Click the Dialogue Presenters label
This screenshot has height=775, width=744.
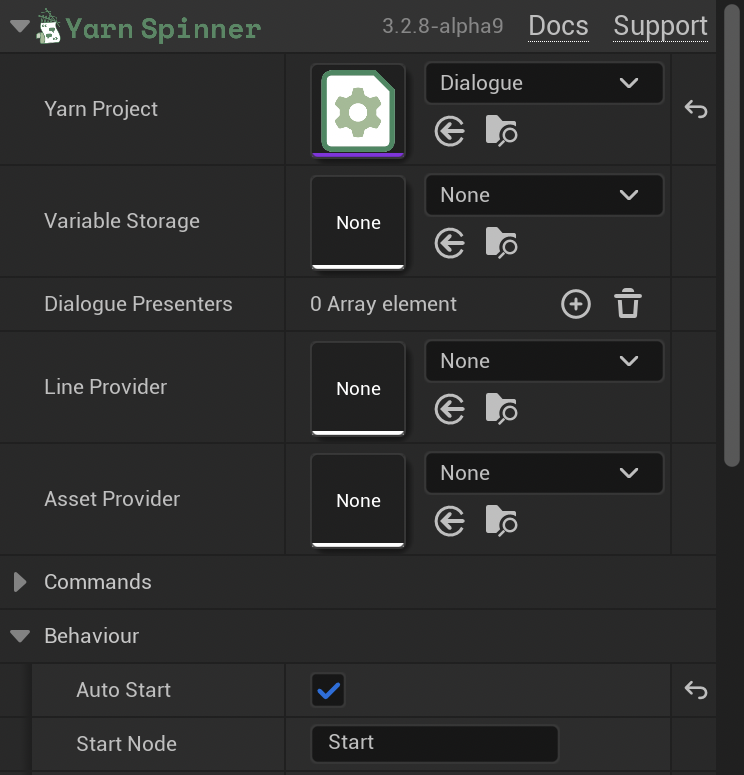coord(138,304)
